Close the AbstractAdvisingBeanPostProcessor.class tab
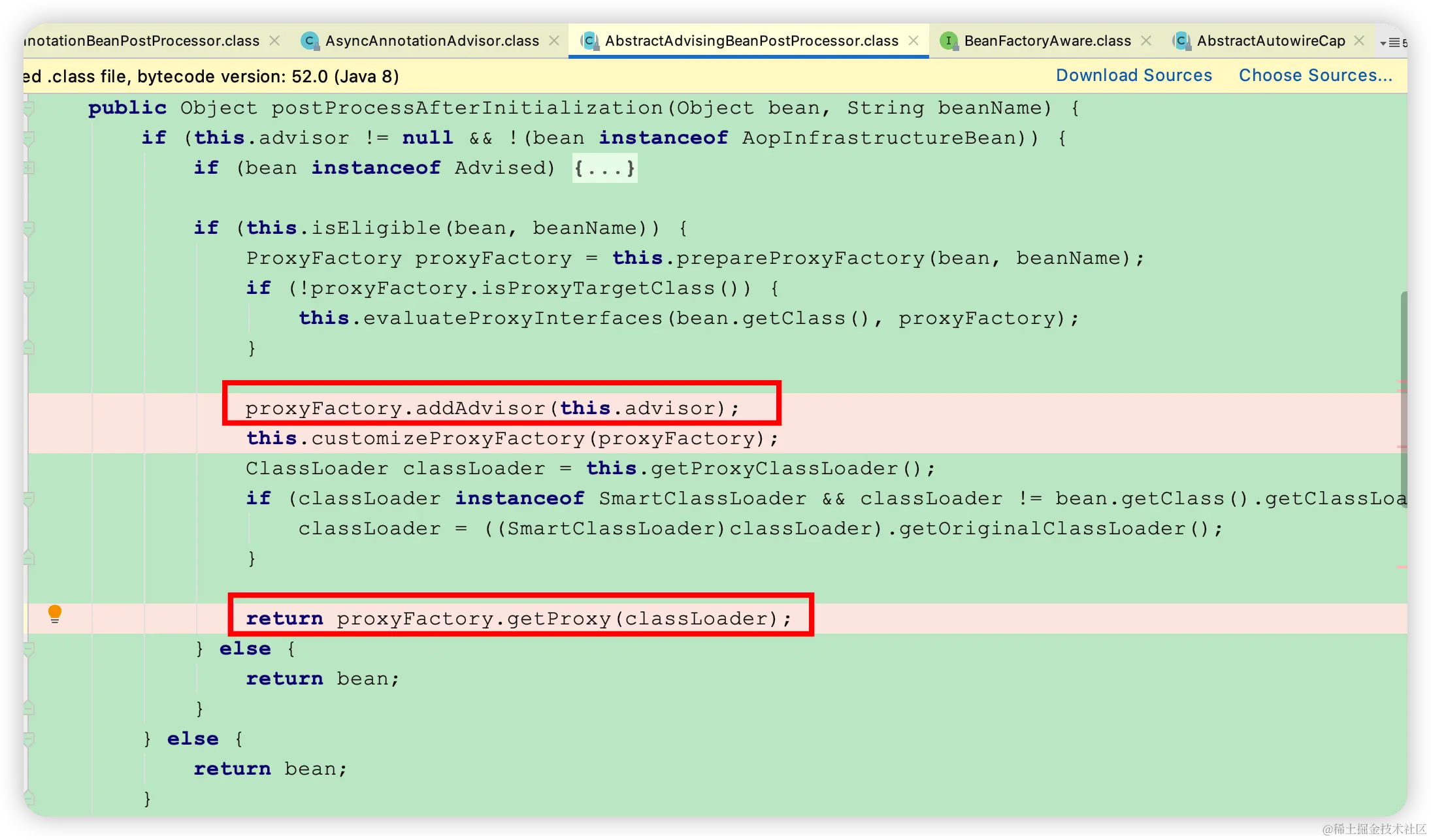This screenshot has height=840, width=1431. [913, 40]
